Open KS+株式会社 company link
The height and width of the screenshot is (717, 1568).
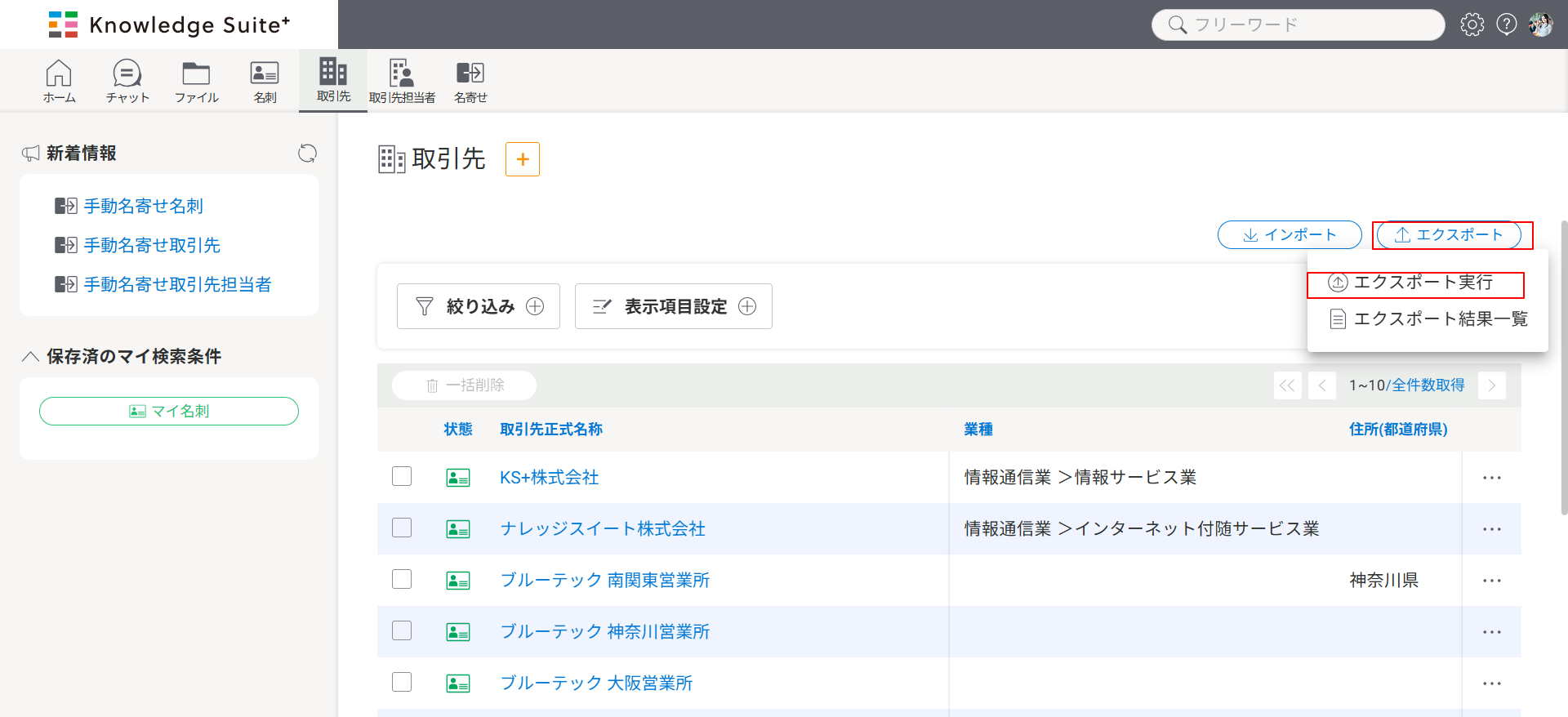point(549,478)
